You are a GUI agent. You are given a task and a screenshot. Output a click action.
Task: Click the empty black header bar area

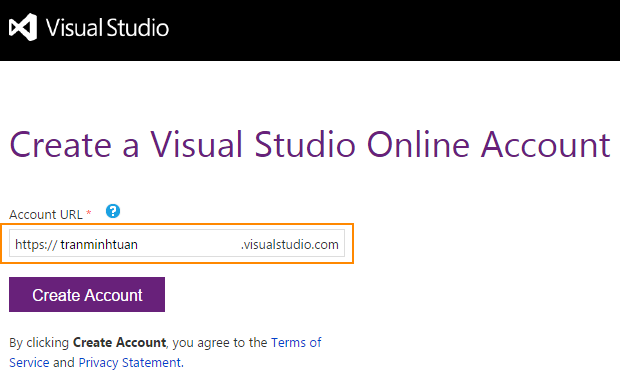pyautogui.click(x=395, y=30)
